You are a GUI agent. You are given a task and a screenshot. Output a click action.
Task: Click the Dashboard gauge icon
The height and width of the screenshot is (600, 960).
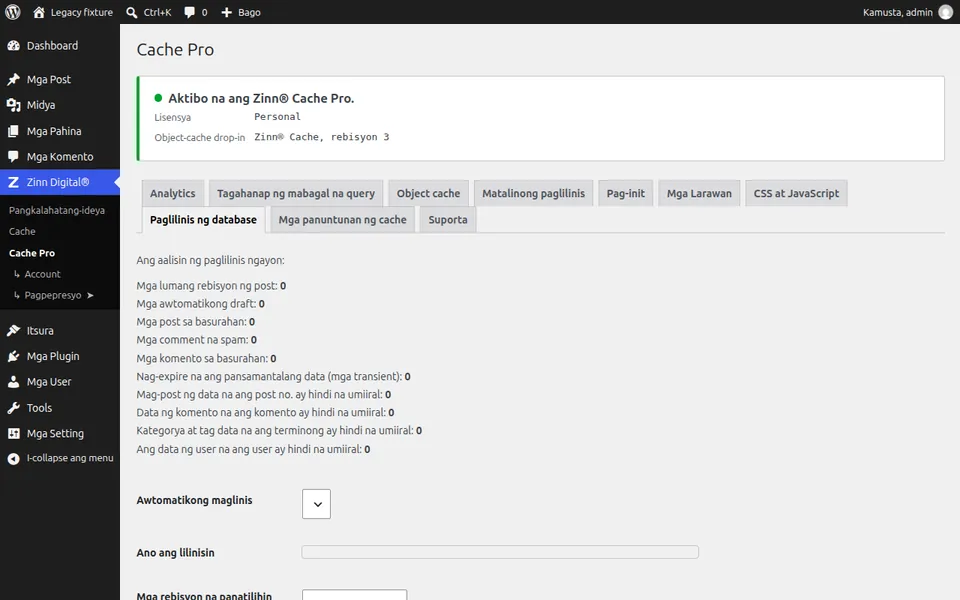coord(13,46)
